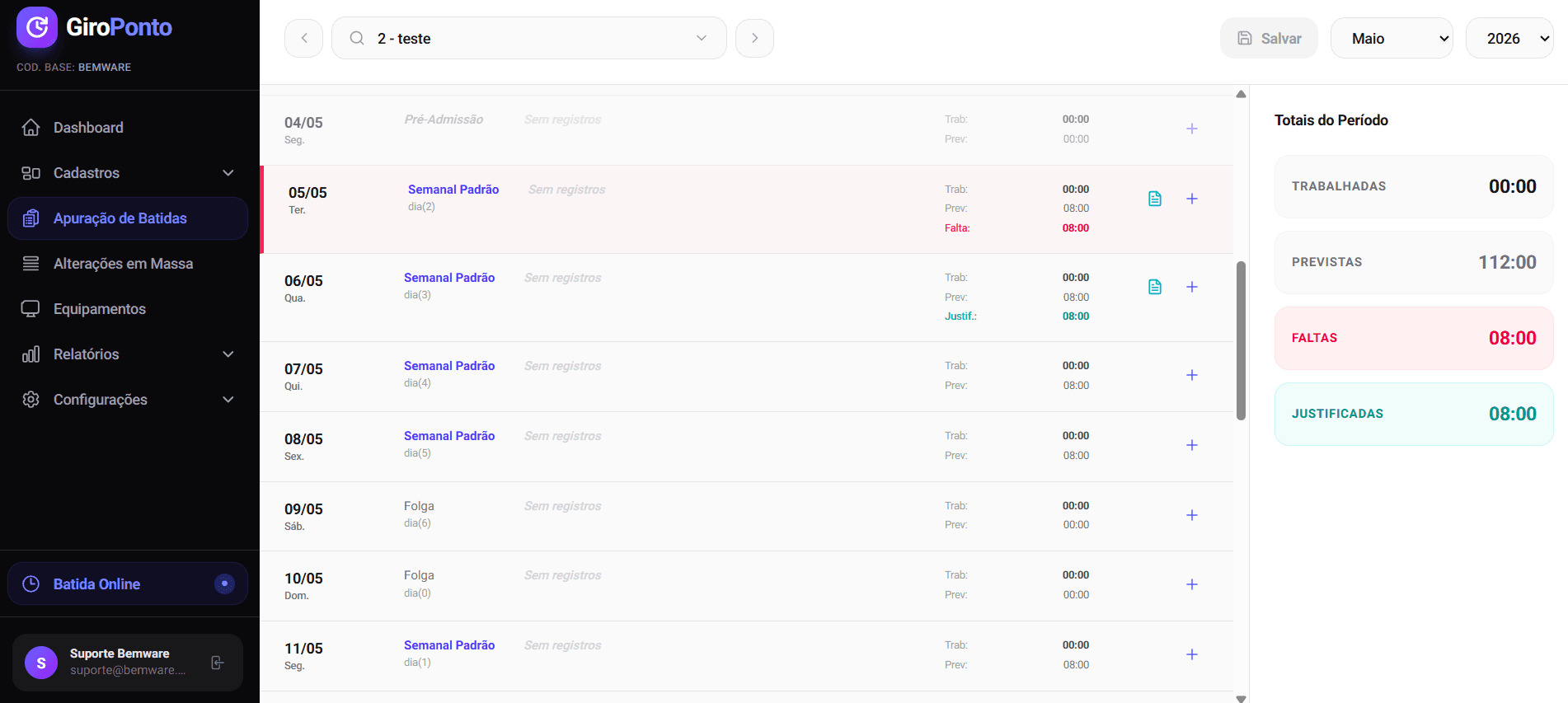Expand the Configurações chevron
The width and height of the screenshot is (1568, 703).
[228, 400]
